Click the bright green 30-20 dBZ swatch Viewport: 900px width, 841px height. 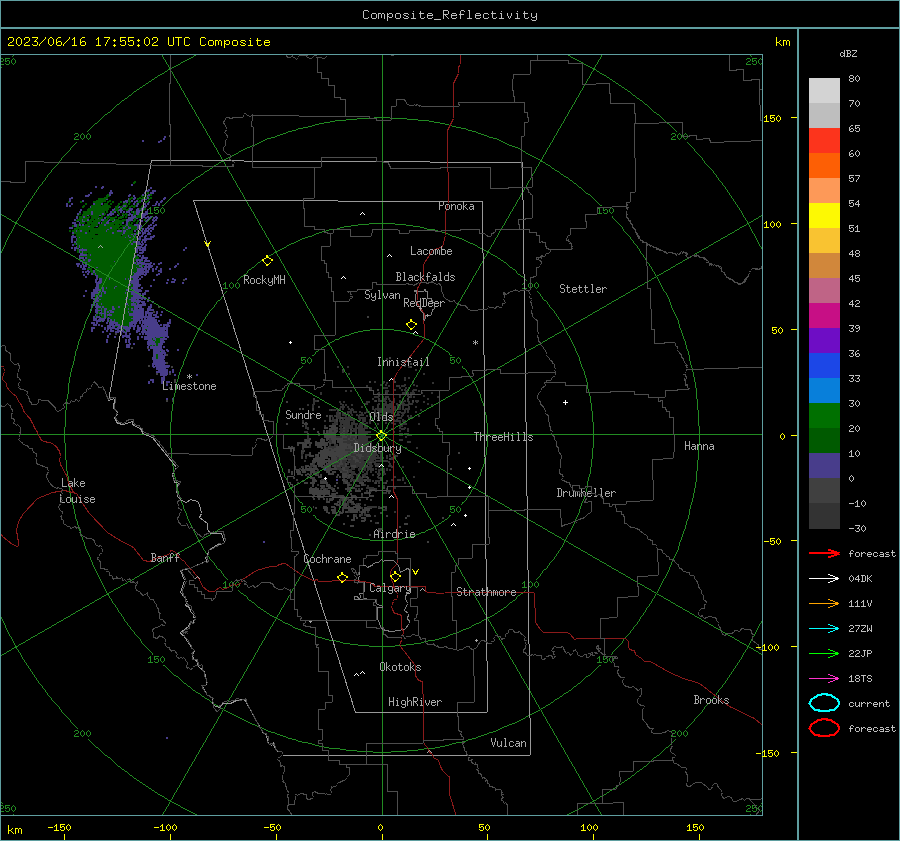pyautogui.click(x=824, y=415)
